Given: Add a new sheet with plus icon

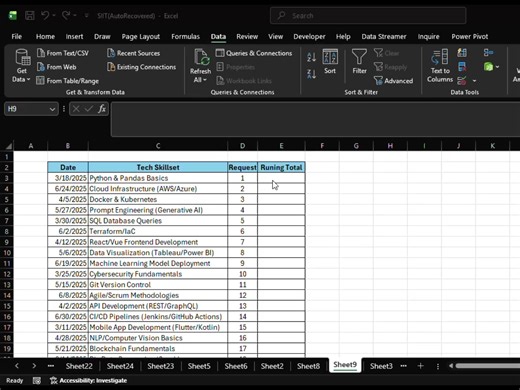Looking at the screenshot, I should pyautogui.click(x=420, y=366).
